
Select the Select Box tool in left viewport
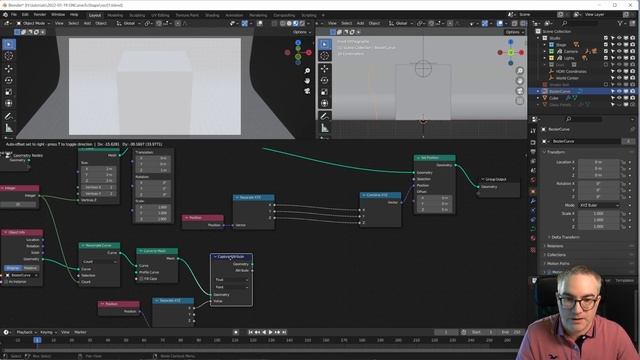[9, 44]
